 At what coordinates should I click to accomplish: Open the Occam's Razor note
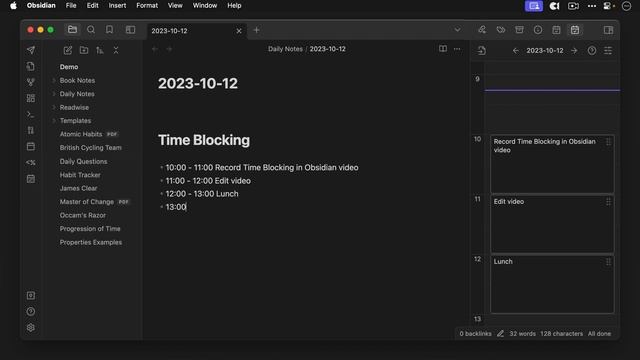(x=82, y=215)
